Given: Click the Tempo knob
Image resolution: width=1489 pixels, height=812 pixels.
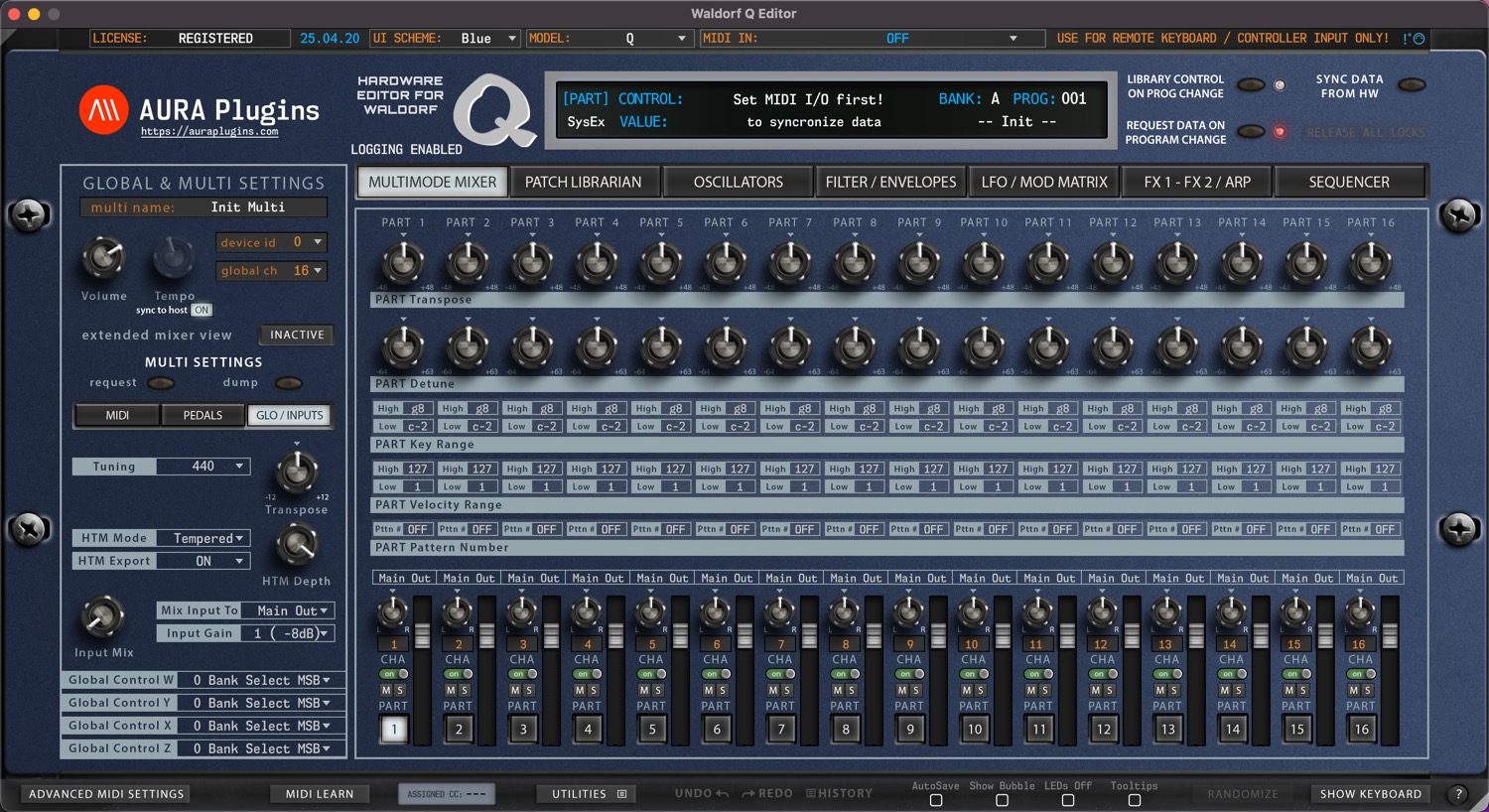Looking at the screenshot, I should click(x=174, y=258).
